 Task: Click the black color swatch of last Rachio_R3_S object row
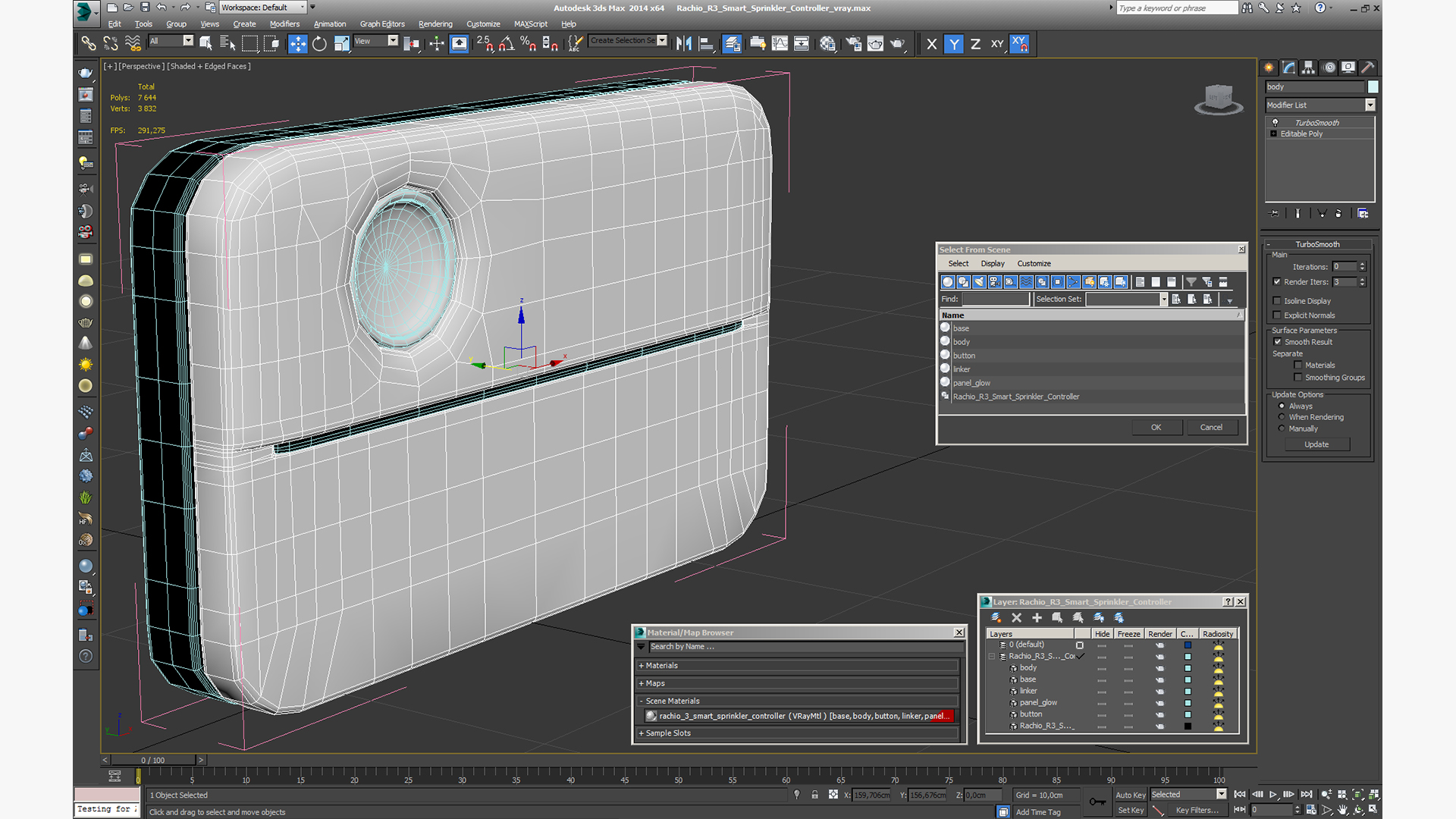(x=1188, y=726)
